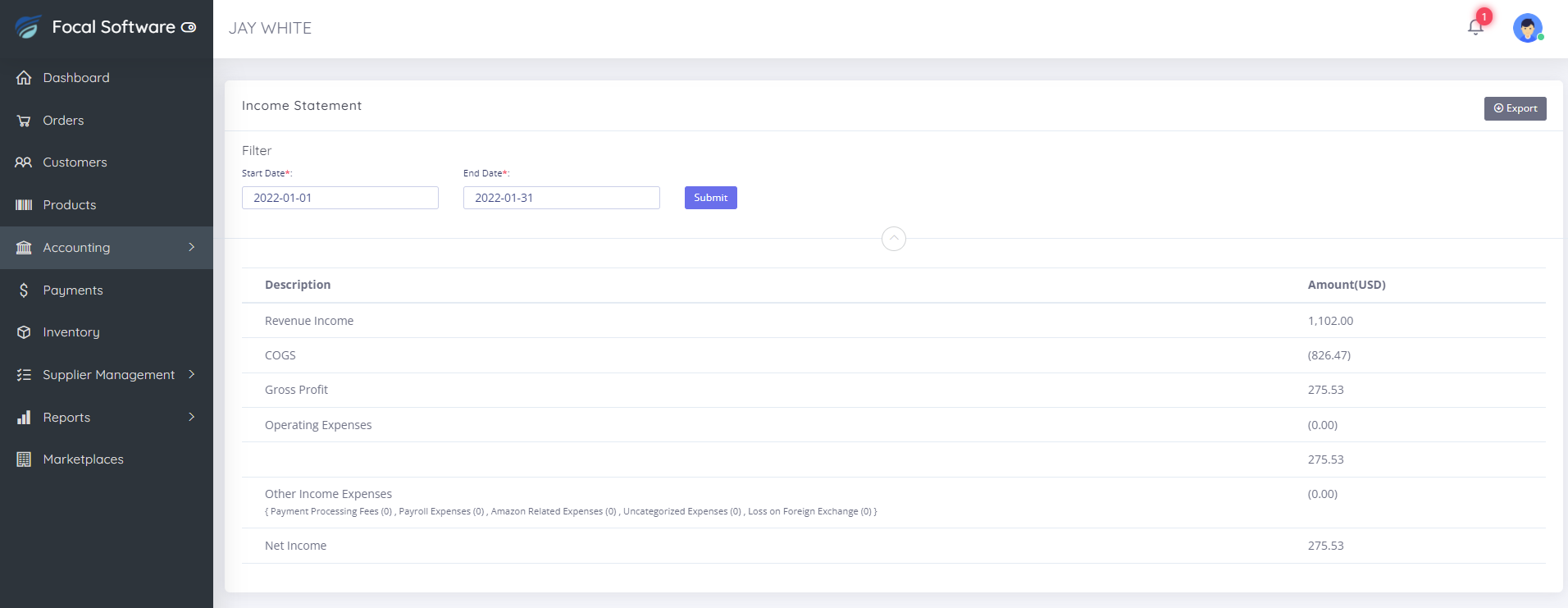Click the Customers people icon

24,162
